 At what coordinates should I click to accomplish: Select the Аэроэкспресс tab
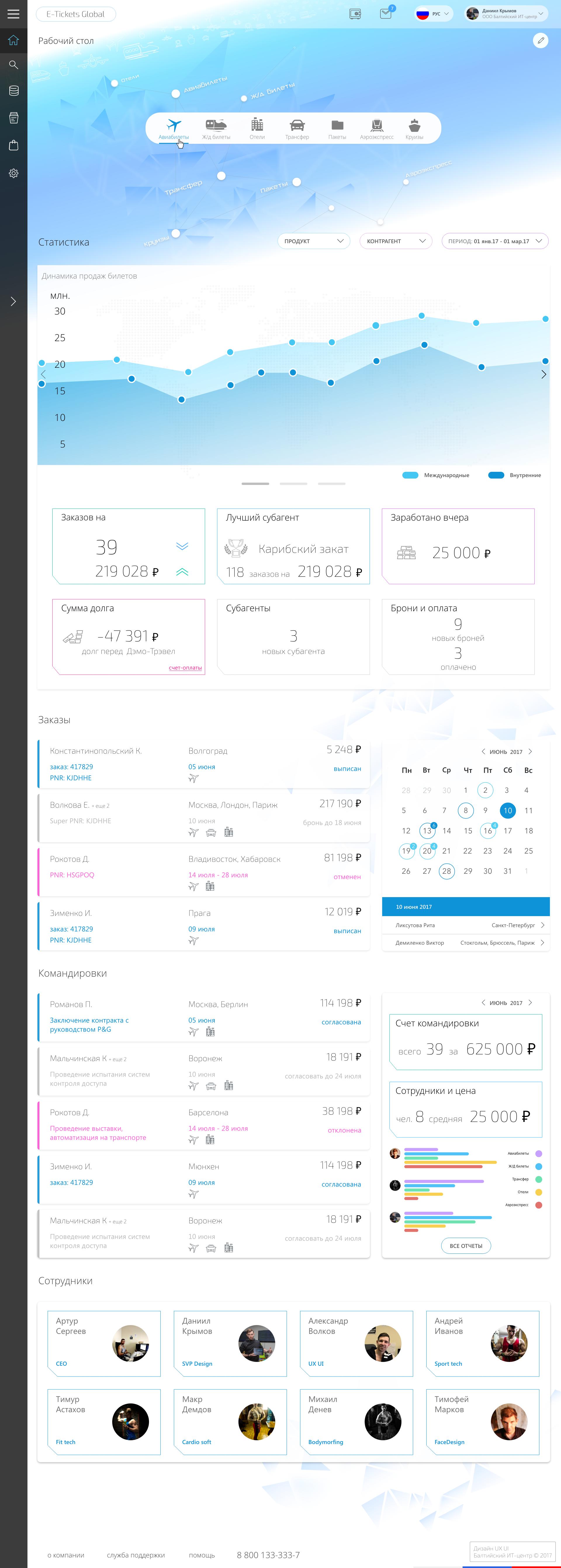point(377,128)
